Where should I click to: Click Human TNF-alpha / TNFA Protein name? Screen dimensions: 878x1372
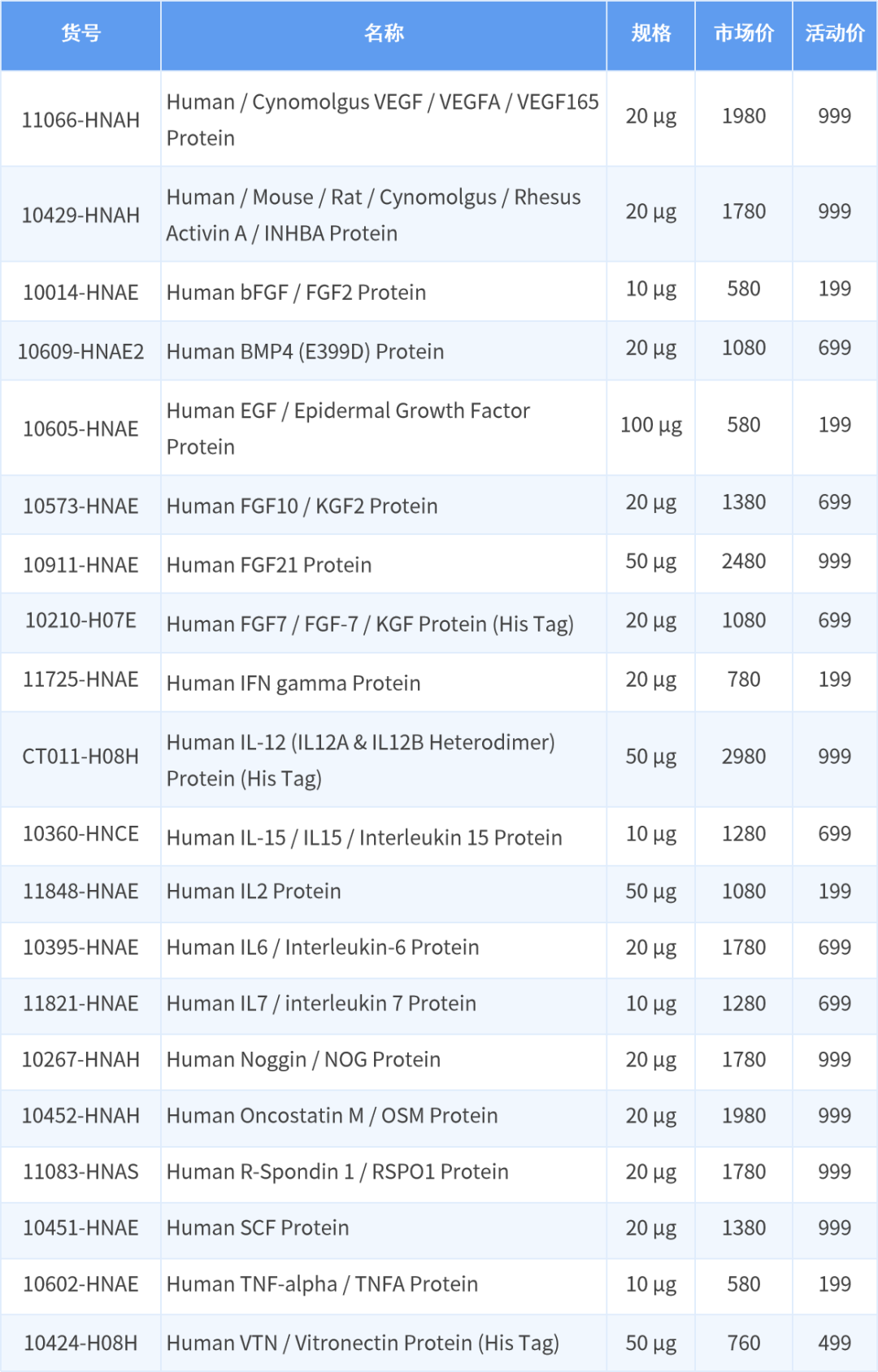point(322,1284)
